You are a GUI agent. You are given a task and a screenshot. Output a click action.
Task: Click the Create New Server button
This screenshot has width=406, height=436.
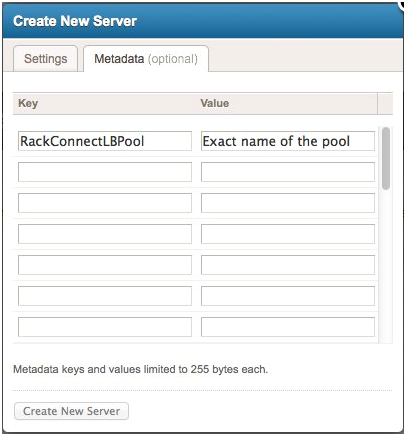point(71,411)
